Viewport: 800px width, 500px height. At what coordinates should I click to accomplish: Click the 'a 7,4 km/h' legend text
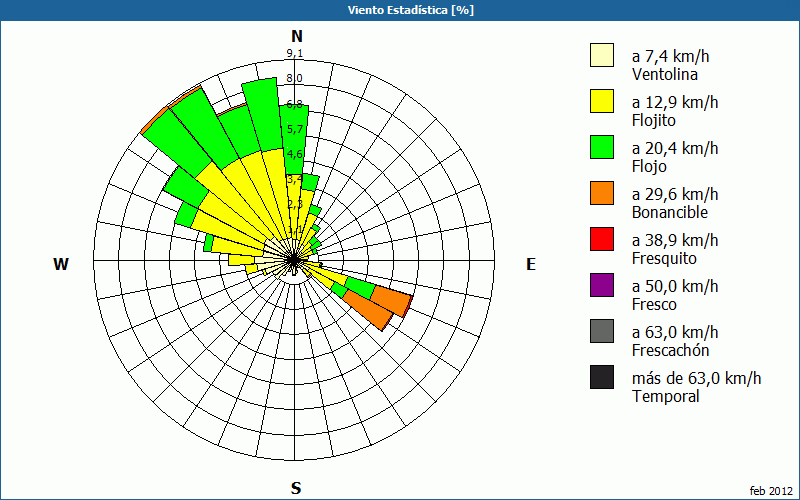(x=670, y=56)
